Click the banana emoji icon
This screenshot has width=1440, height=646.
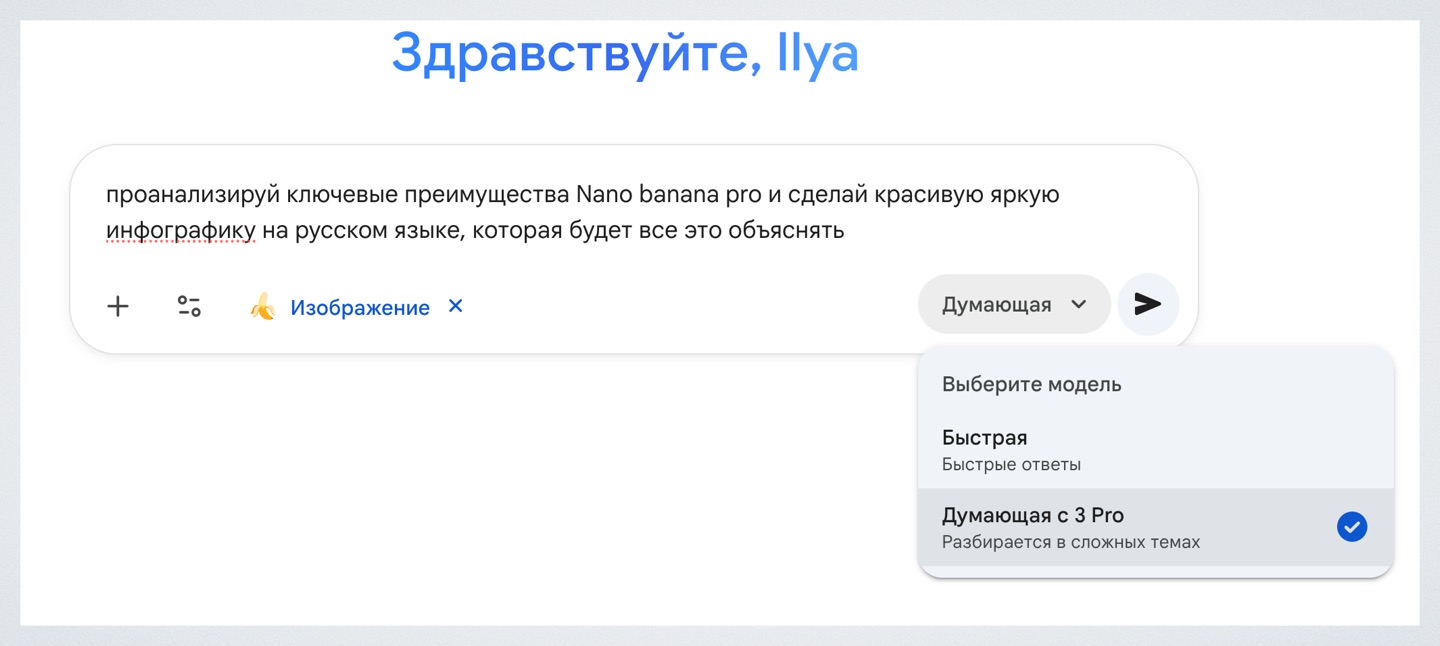point(262,306)
